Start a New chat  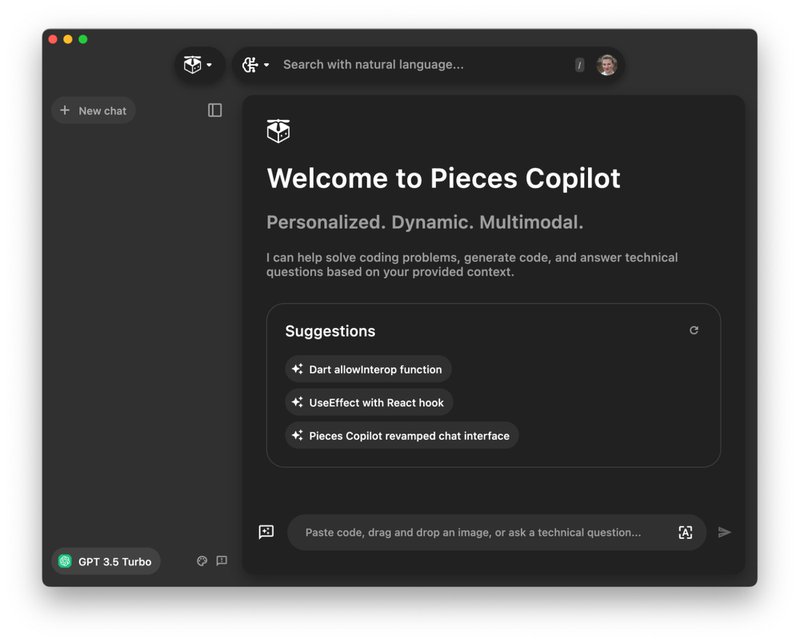(93, 110)
